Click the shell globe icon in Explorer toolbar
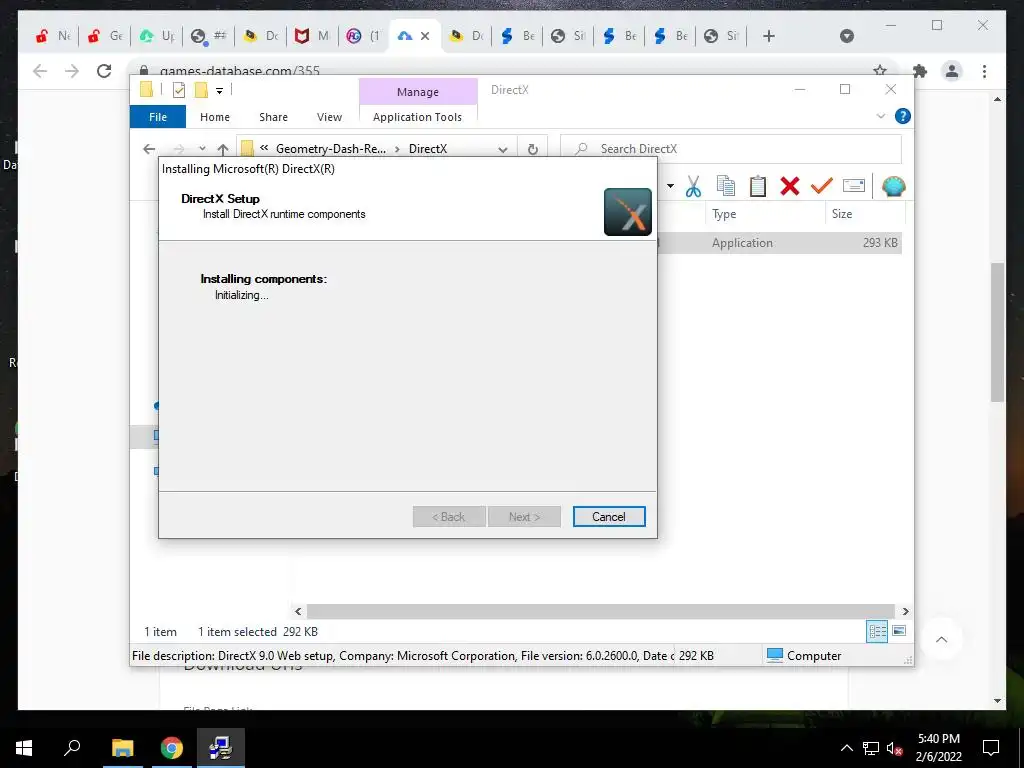This screenshot has width=1024, height=768. coord(893,187)
